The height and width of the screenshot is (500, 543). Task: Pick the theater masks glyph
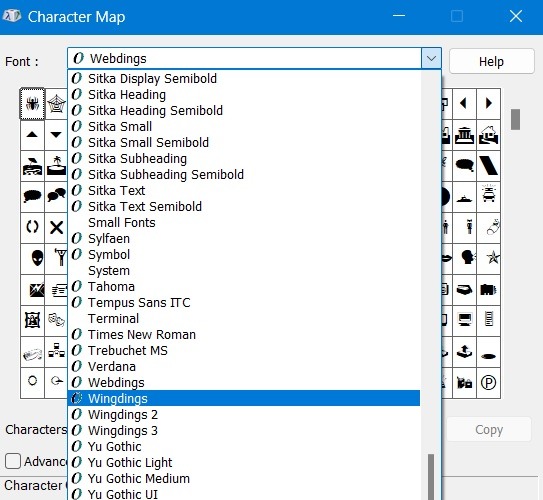[x=56, y=320]
